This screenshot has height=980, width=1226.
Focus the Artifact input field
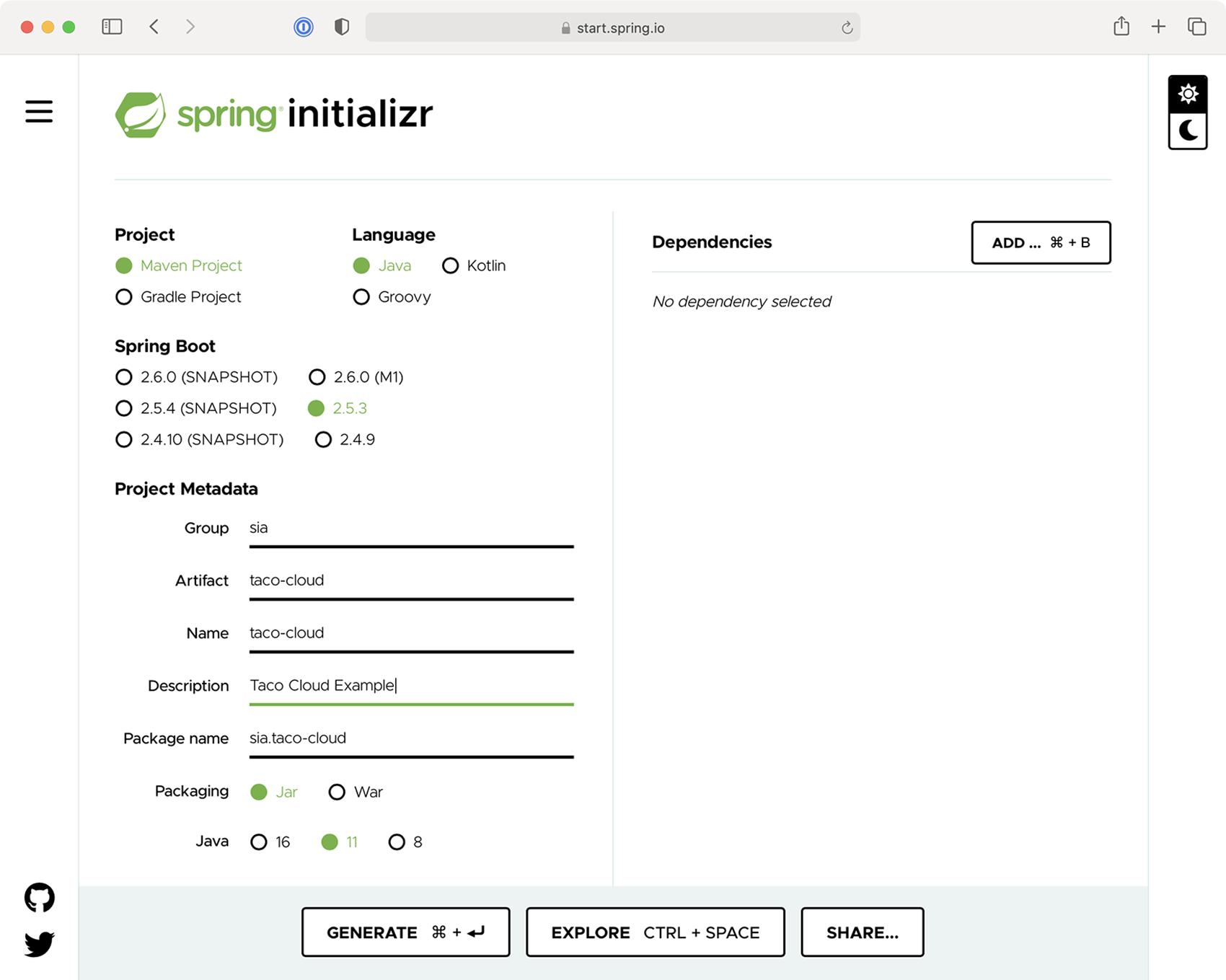click(412, 581)
